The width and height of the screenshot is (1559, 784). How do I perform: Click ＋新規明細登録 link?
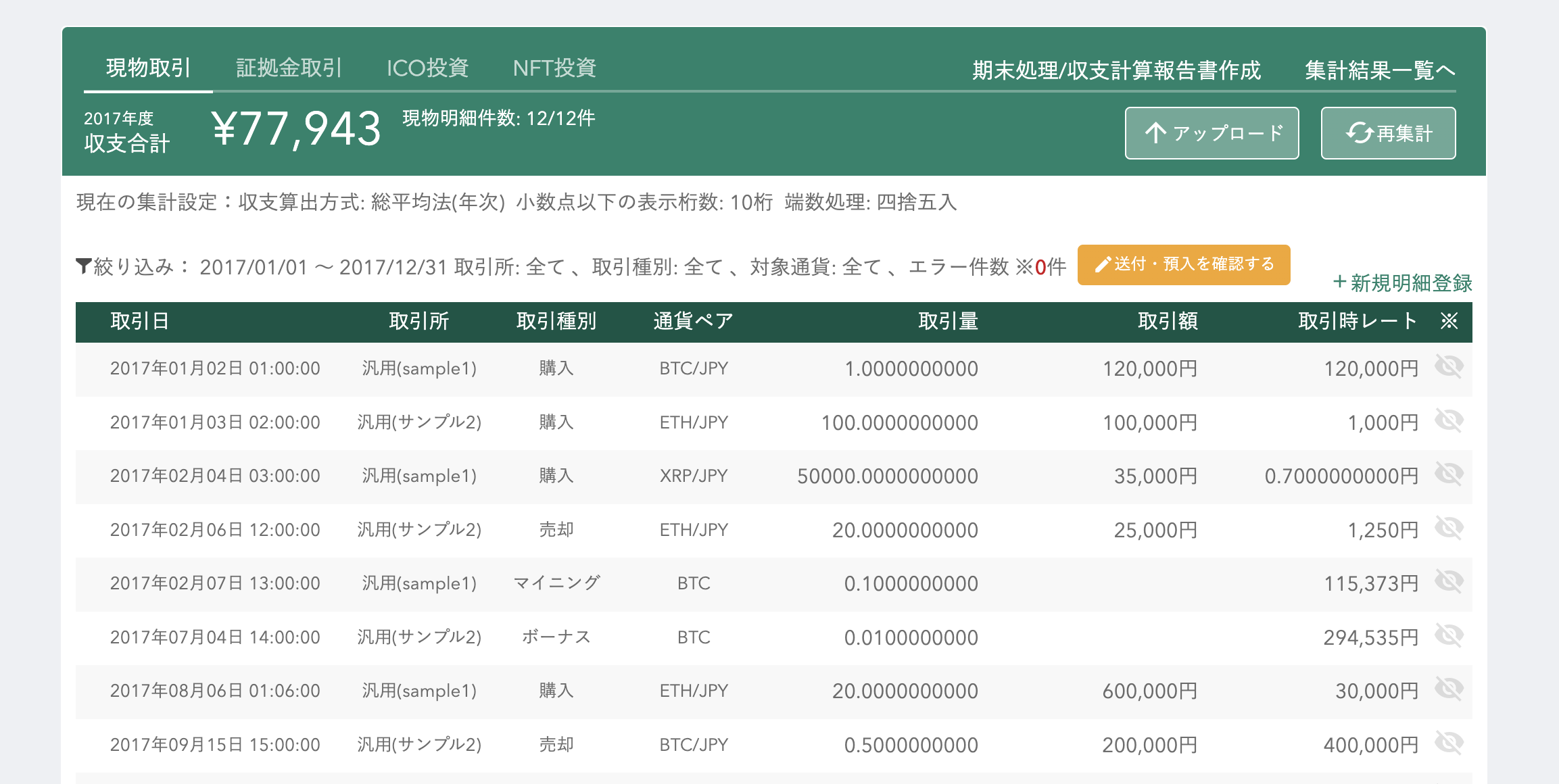point(1402,283)
